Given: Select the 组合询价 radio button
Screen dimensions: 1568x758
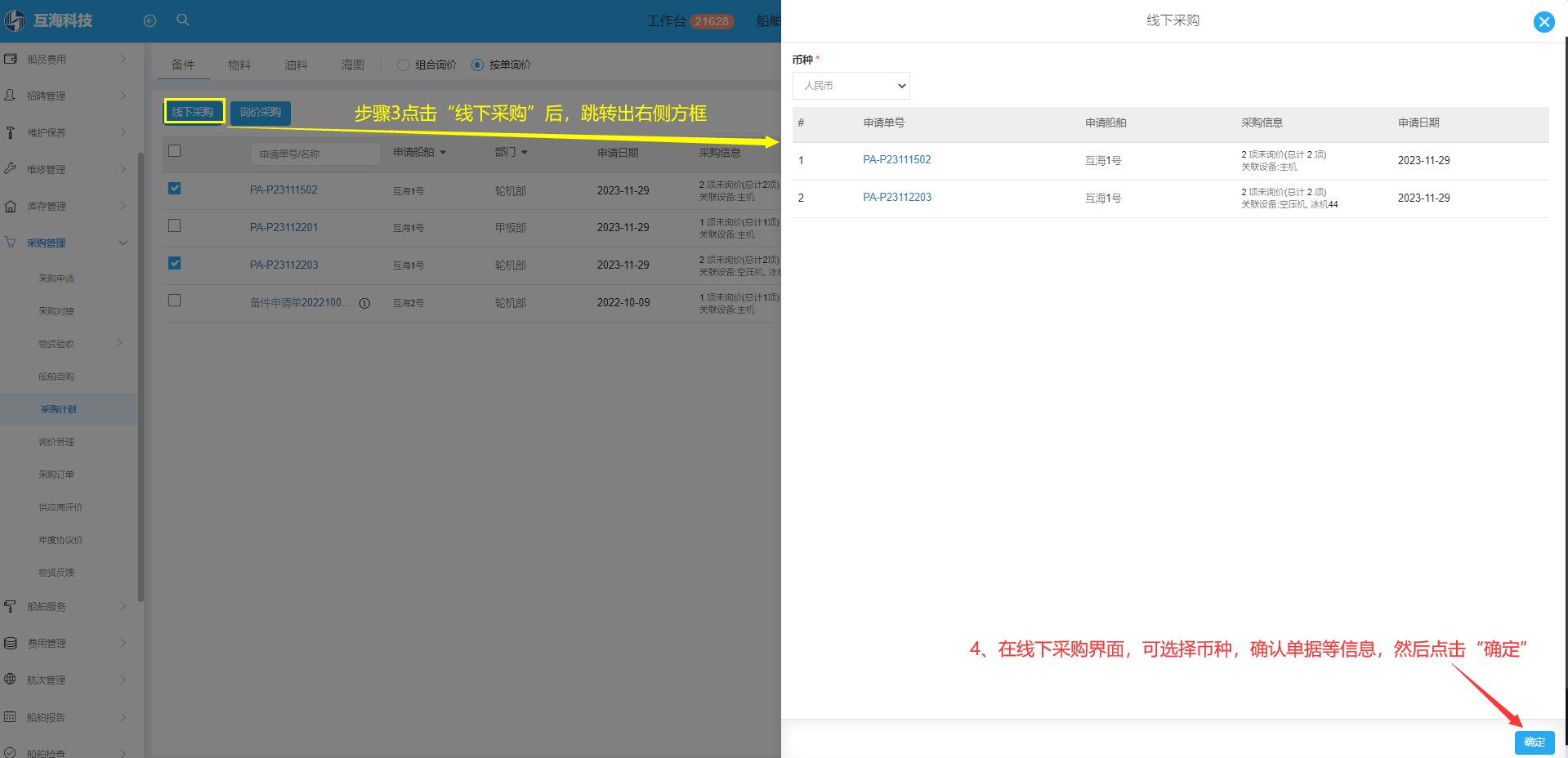Looking at the screenshot, I should (x=403, y=65).
